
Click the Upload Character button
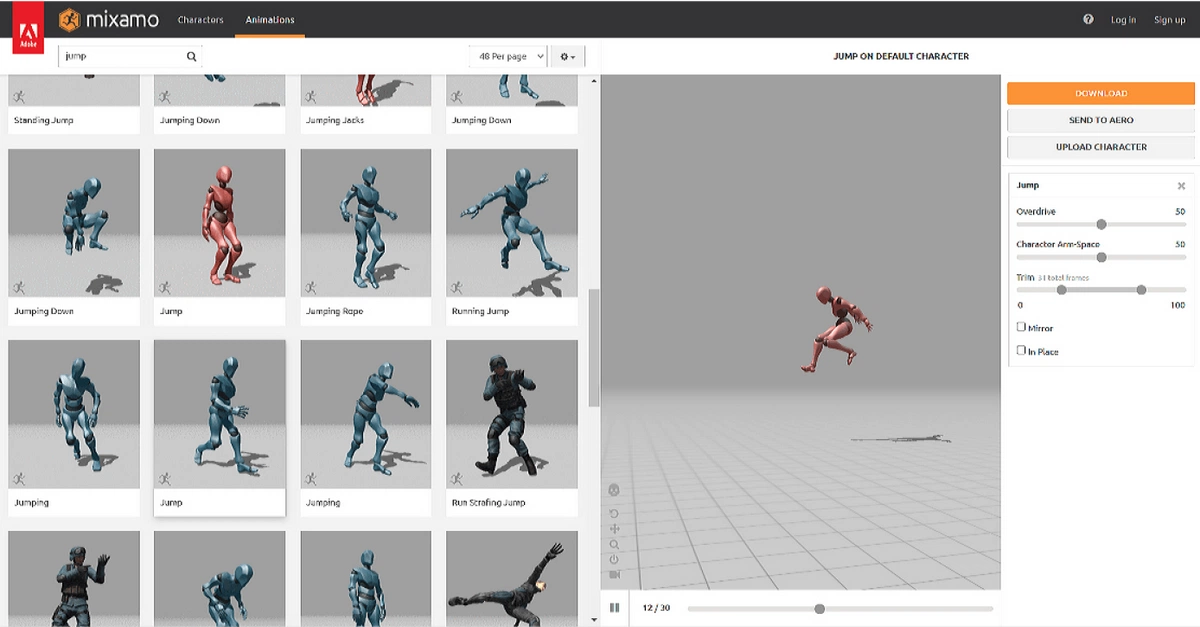[1101, 147]
